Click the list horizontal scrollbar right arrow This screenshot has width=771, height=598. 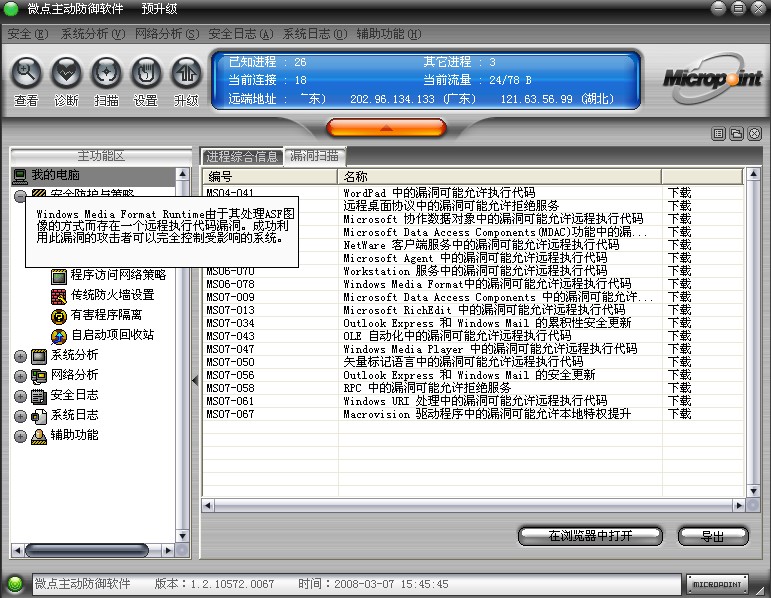739,505
